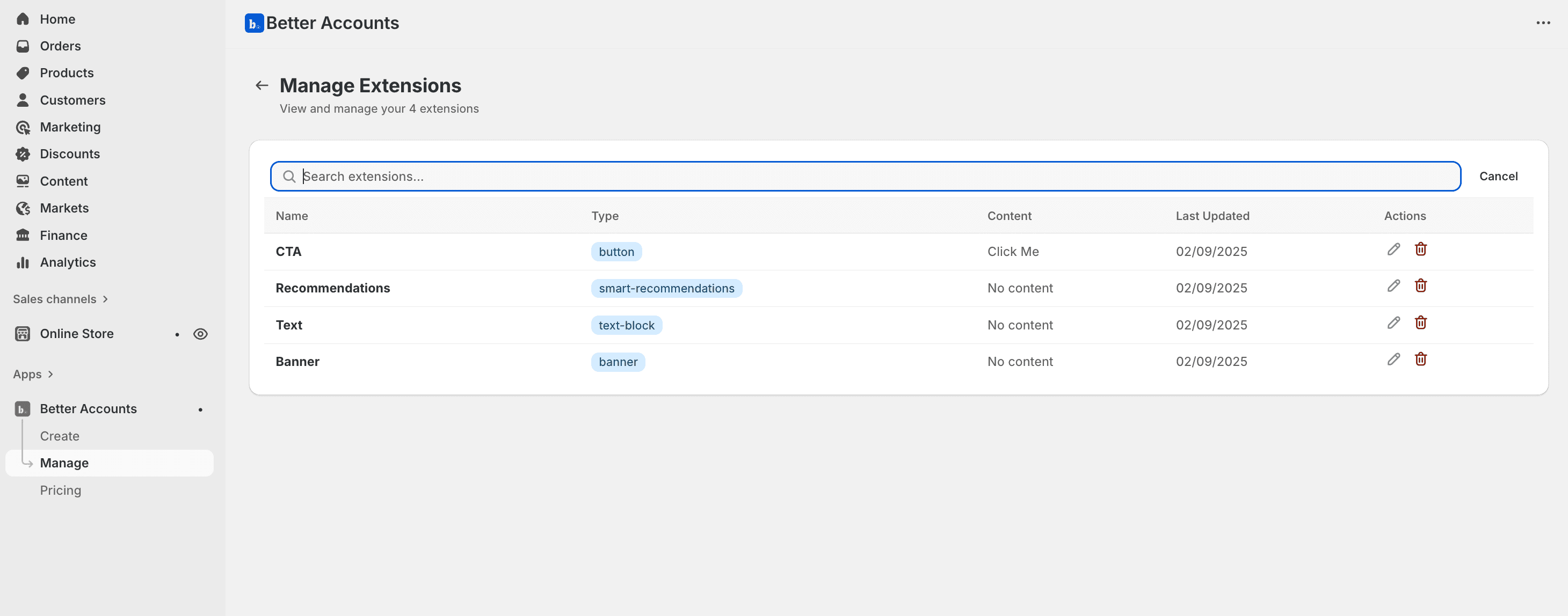Toggle Online Store preview with the eye icon
The image size is (1568, 616).
click(x=201, y=333)
